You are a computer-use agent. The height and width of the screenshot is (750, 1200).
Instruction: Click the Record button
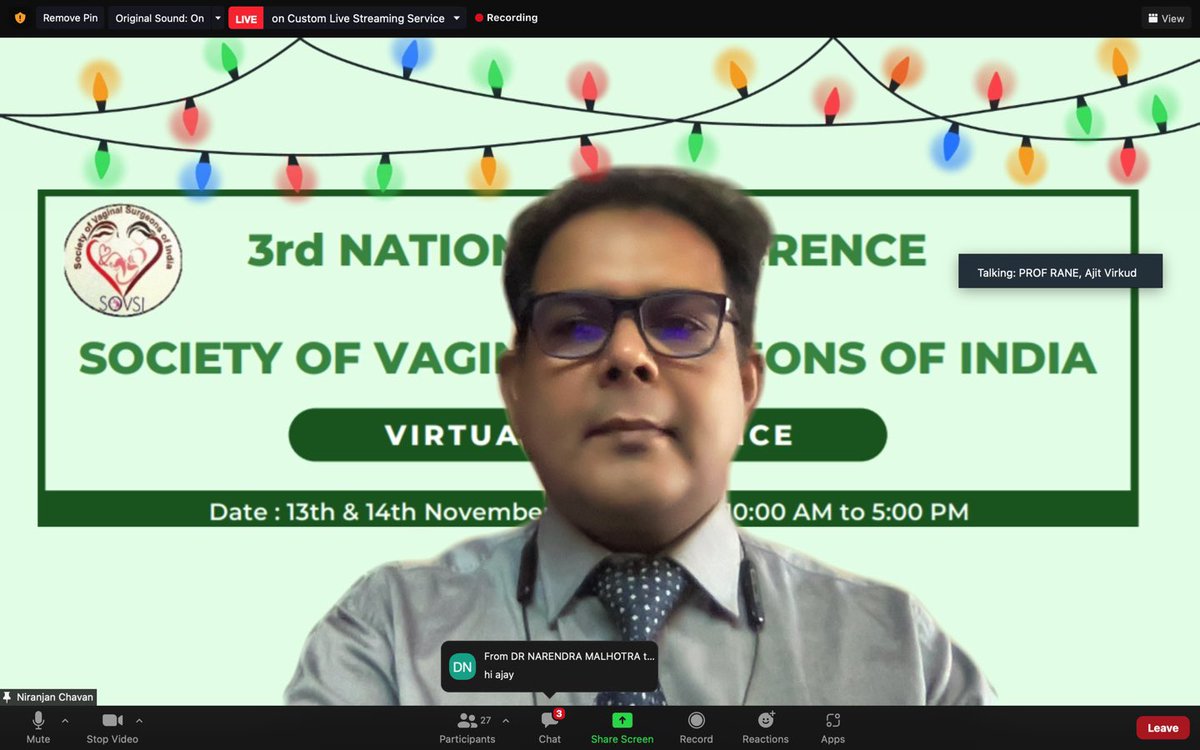(x=696, y=728)
